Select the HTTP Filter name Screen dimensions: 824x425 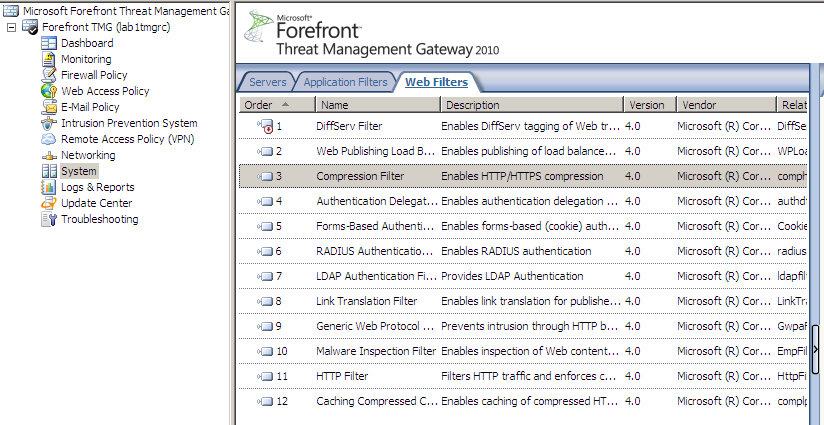[x=342, y=376]
